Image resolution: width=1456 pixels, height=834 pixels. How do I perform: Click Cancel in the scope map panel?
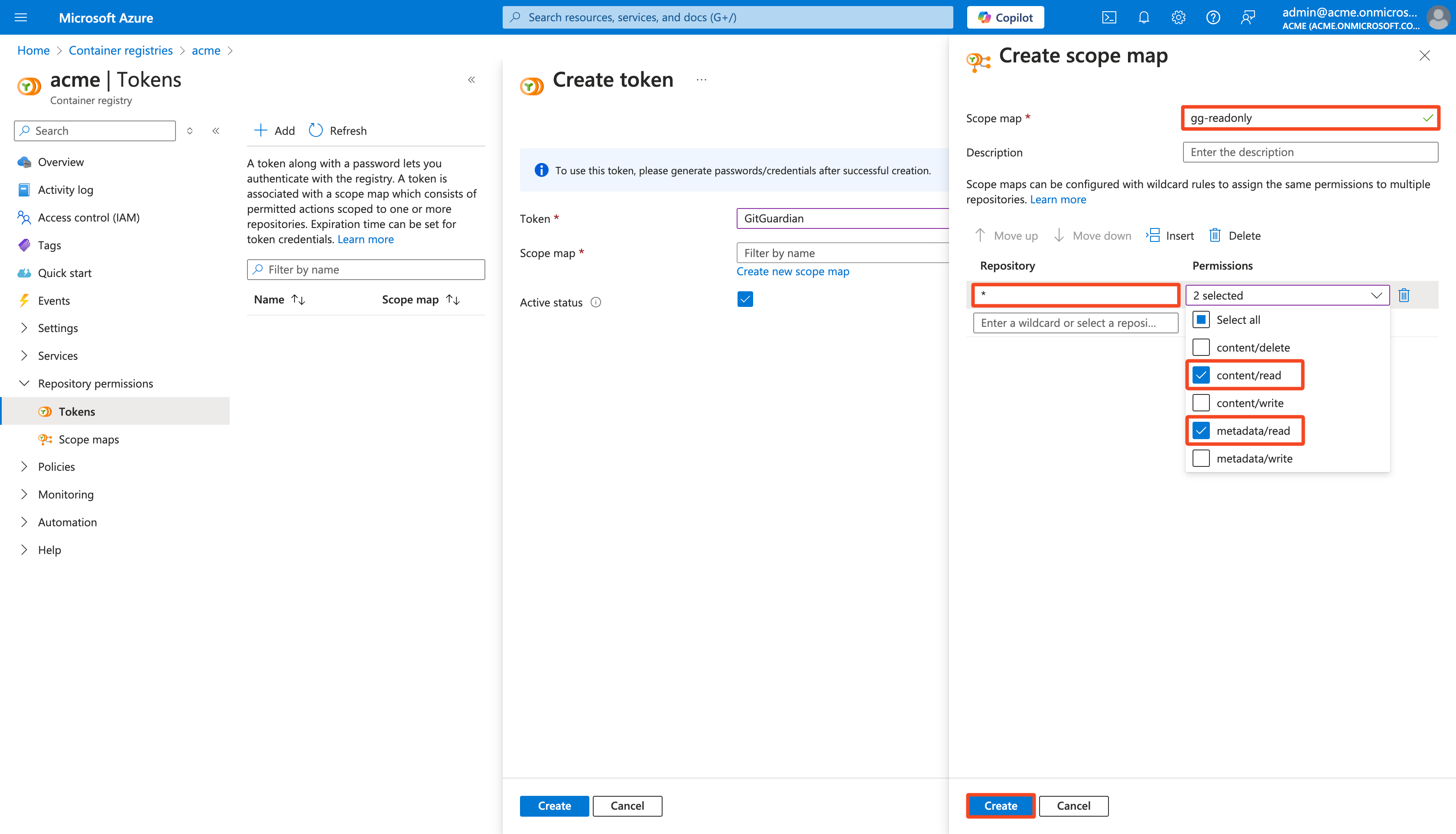[x=1073, y=805]
